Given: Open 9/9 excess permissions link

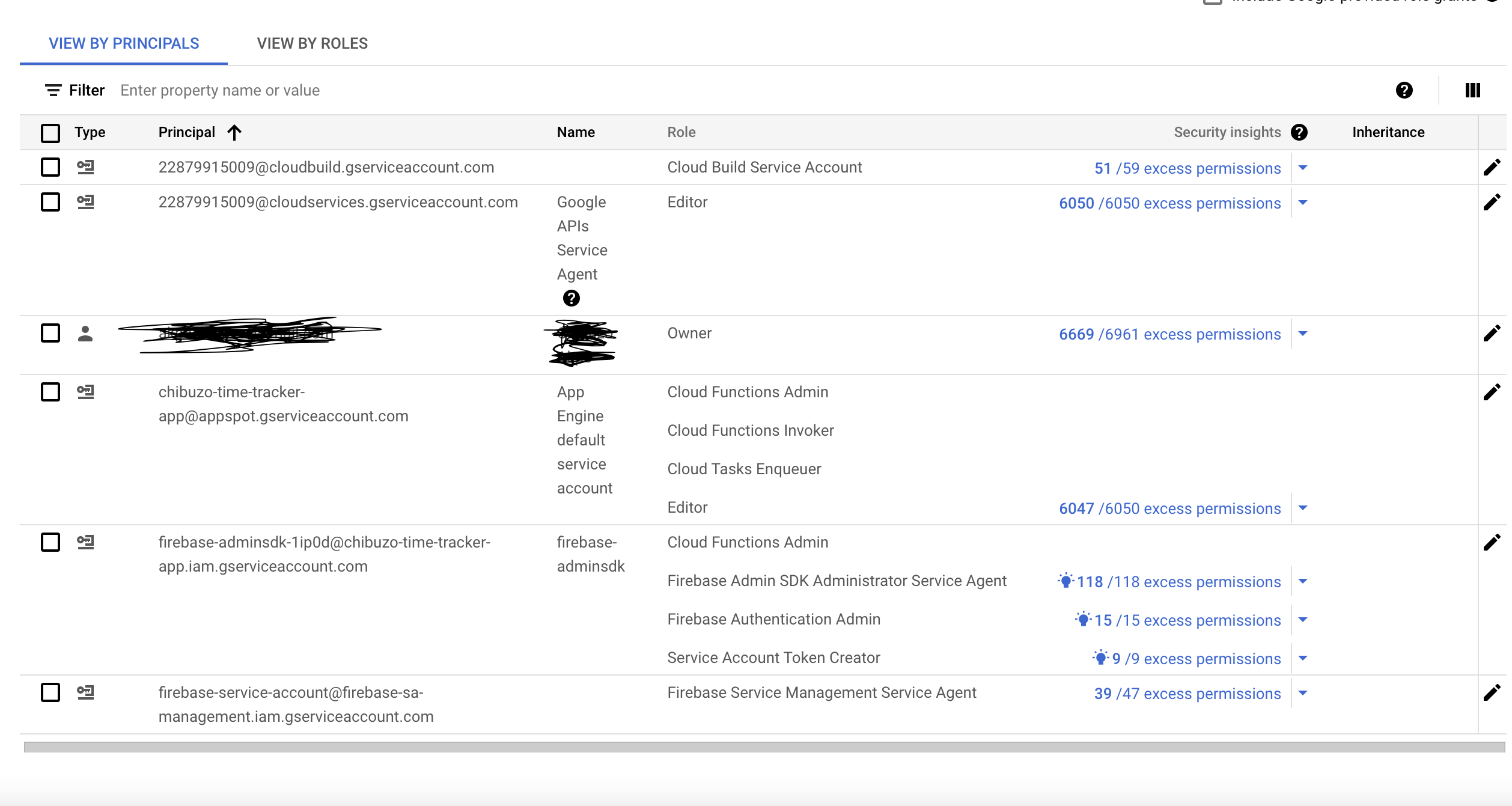Looking at the screenshot, I should tap(1196, 659).
